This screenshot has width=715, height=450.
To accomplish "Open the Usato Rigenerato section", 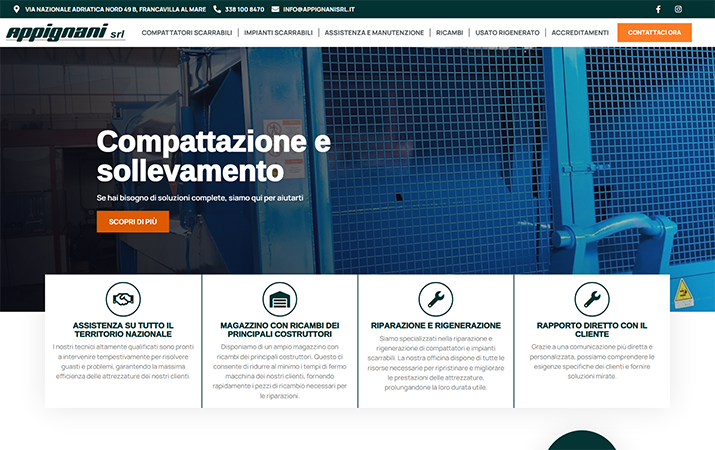I will (x=507, y=32).
